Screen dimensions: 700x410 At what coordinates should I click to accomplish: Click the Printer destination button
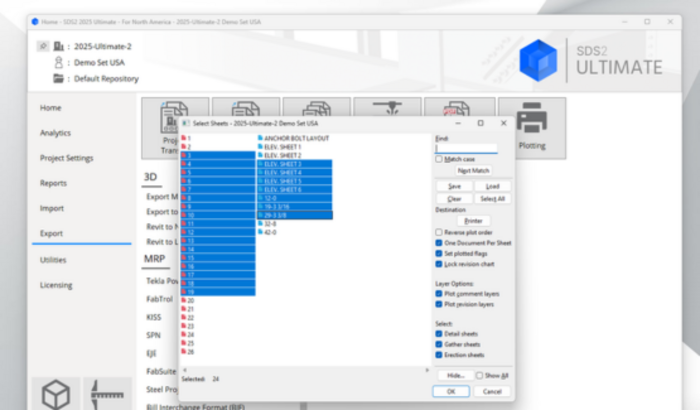pyautogui.click(x=473, y=220)
